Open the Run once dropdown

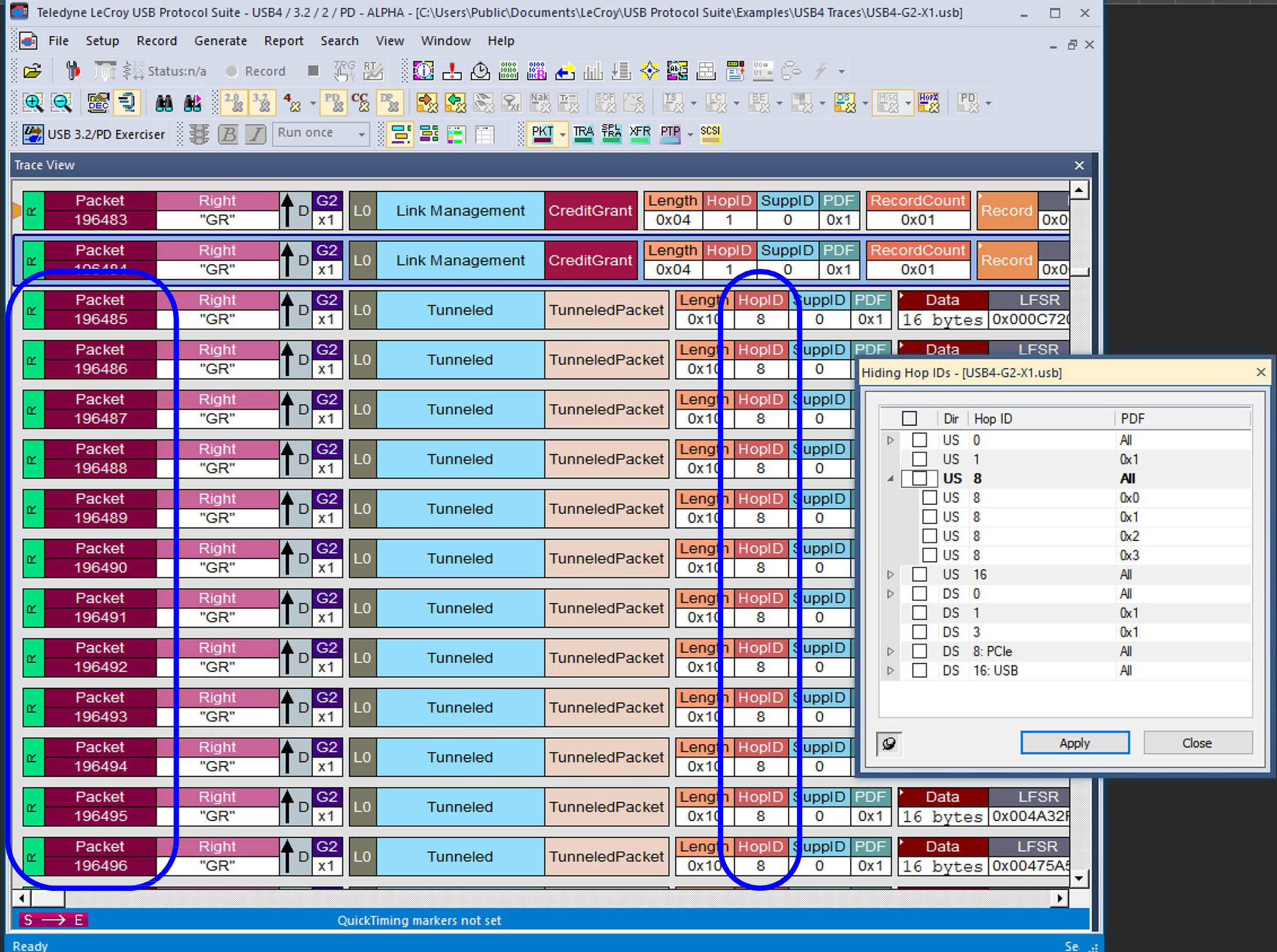361,134
